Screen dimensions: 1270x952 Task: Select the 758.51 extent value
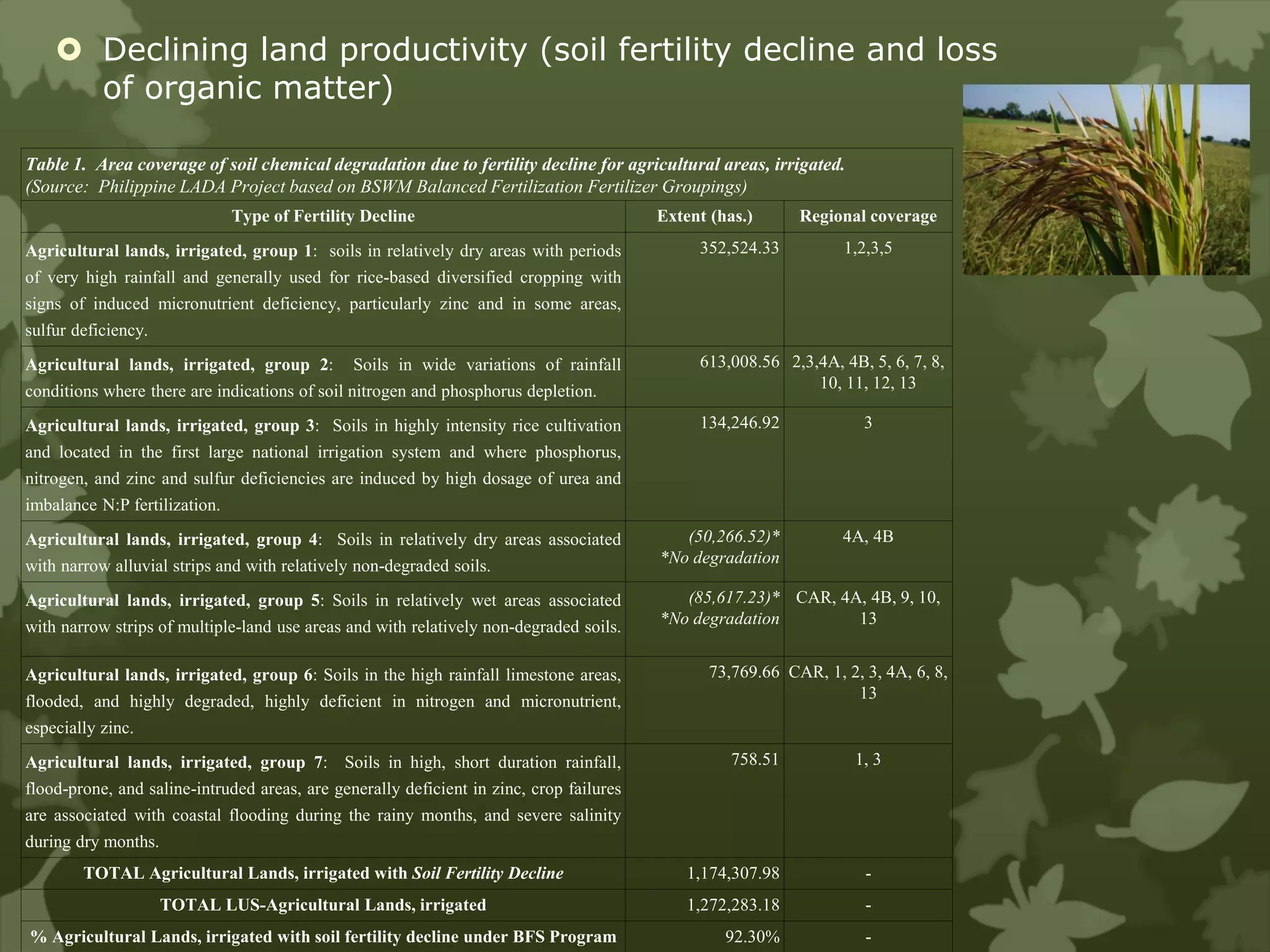tap(754, 760)
